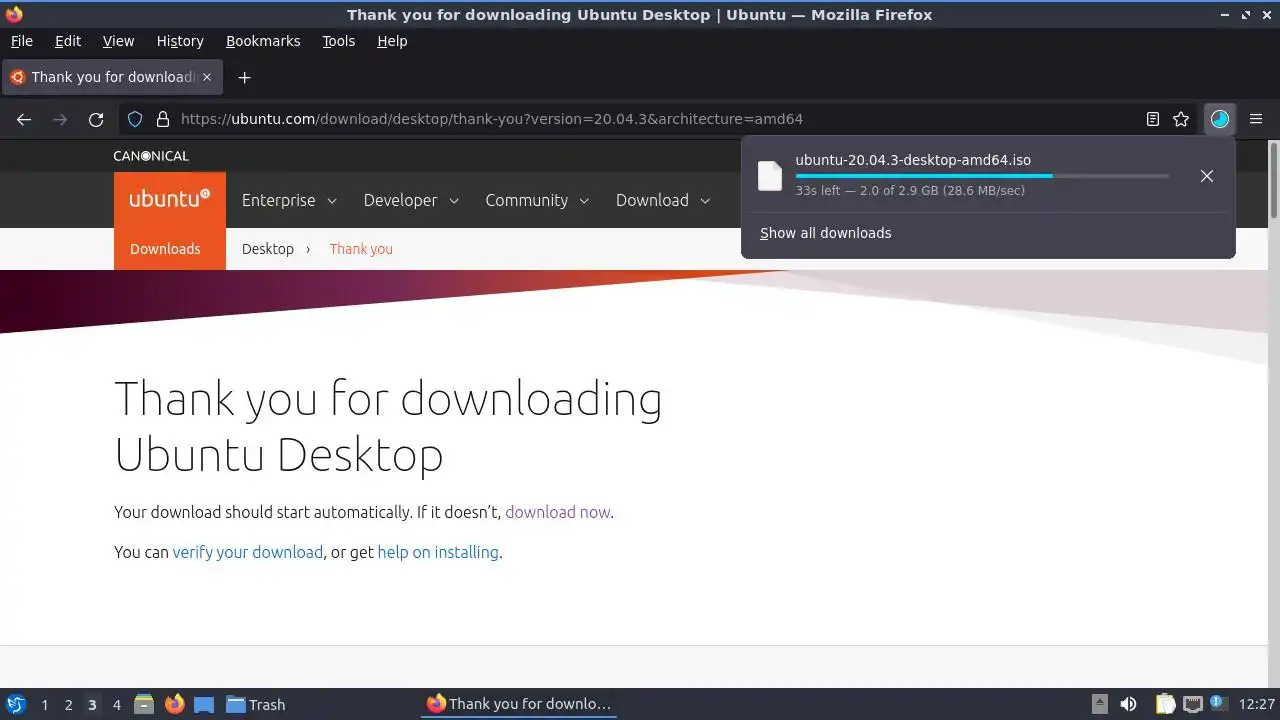Click the iso download progress bar
1280x720 pixels.
tap(982, 176)
